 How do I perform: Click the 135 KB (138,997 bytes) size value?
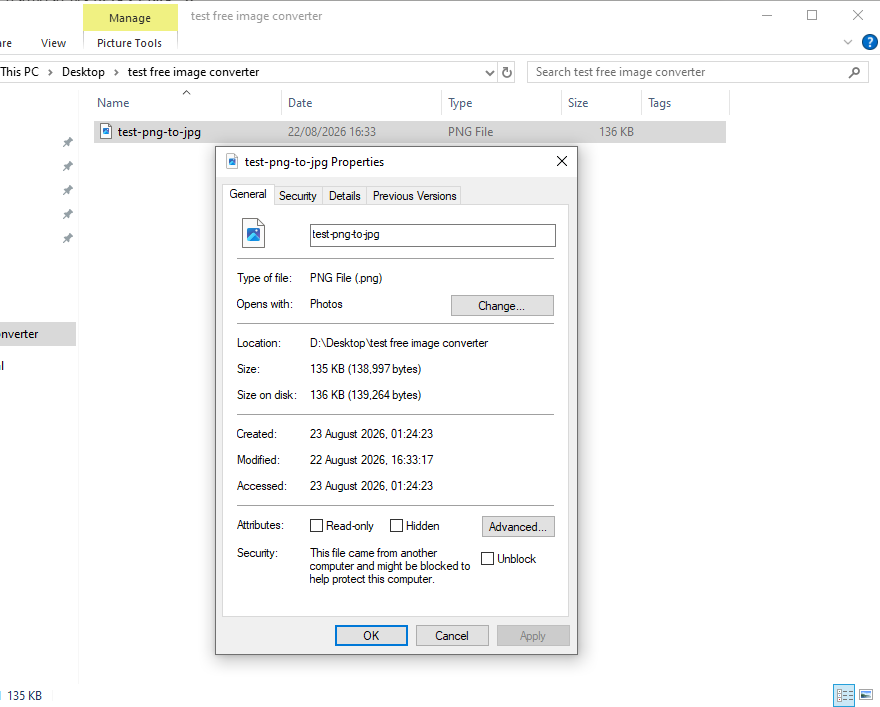coord(365,369)
